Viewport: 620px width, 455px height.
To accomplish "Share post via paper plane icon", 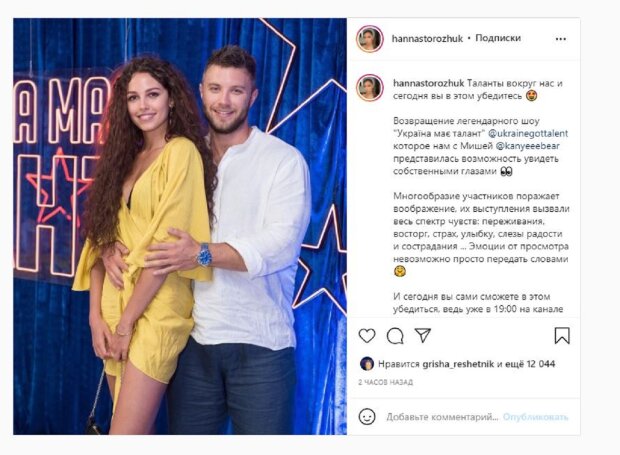I will [422, 335].
